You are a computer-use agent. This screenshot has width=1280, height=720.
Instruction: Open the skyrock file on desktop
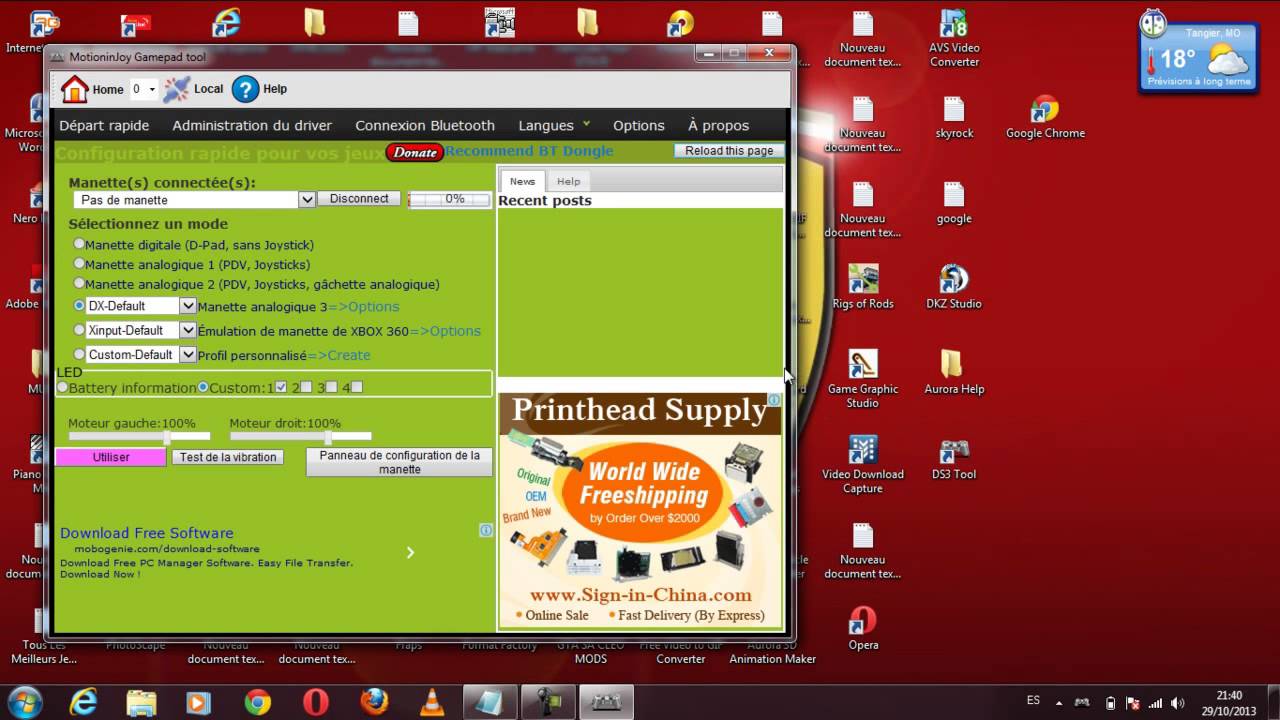(954, 118)
